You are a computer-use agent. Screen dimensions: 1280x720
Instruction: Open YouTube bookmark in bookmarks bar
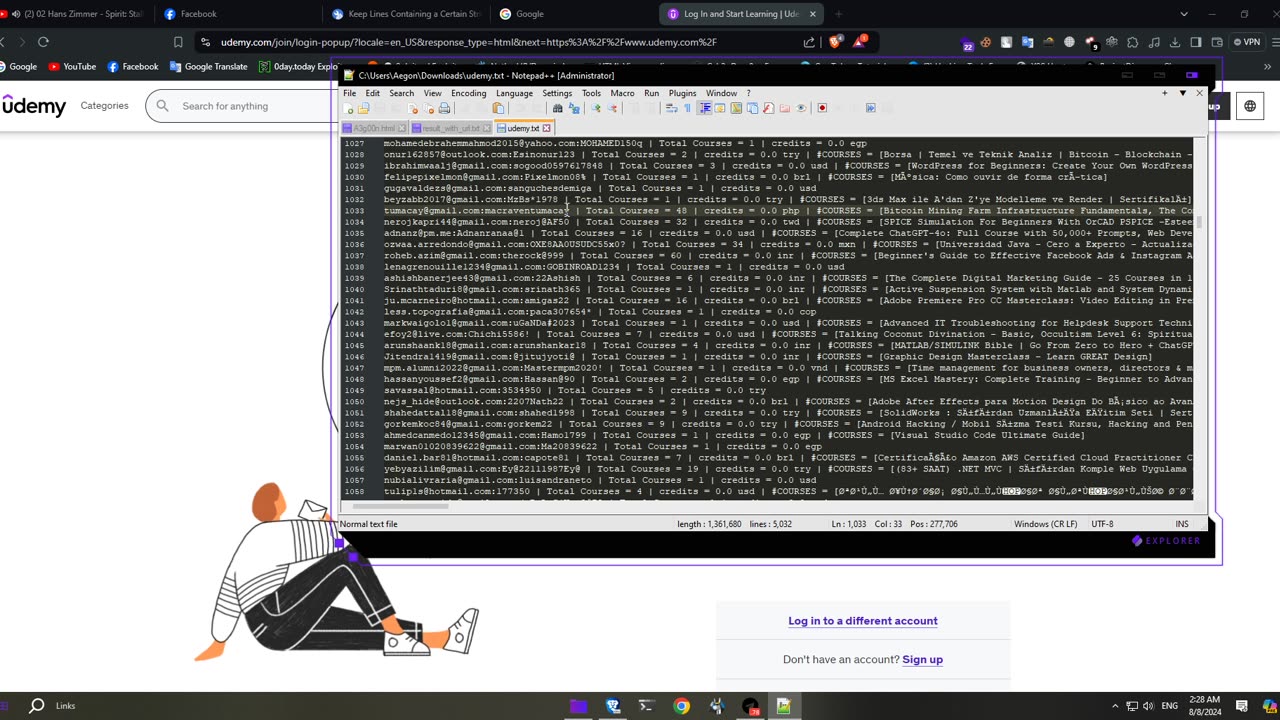pyautogui.click(x=72, y=67)
